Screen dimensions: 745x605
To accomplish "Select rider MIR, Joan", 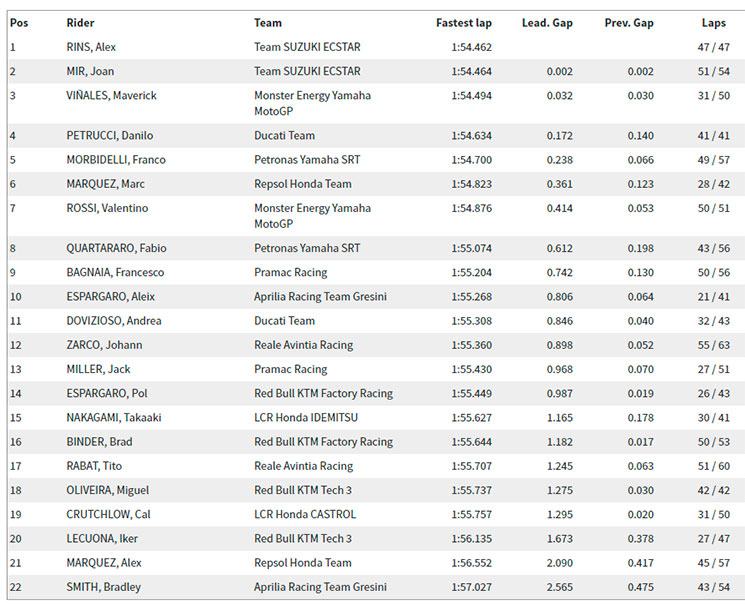I will (x=90, y=71).
